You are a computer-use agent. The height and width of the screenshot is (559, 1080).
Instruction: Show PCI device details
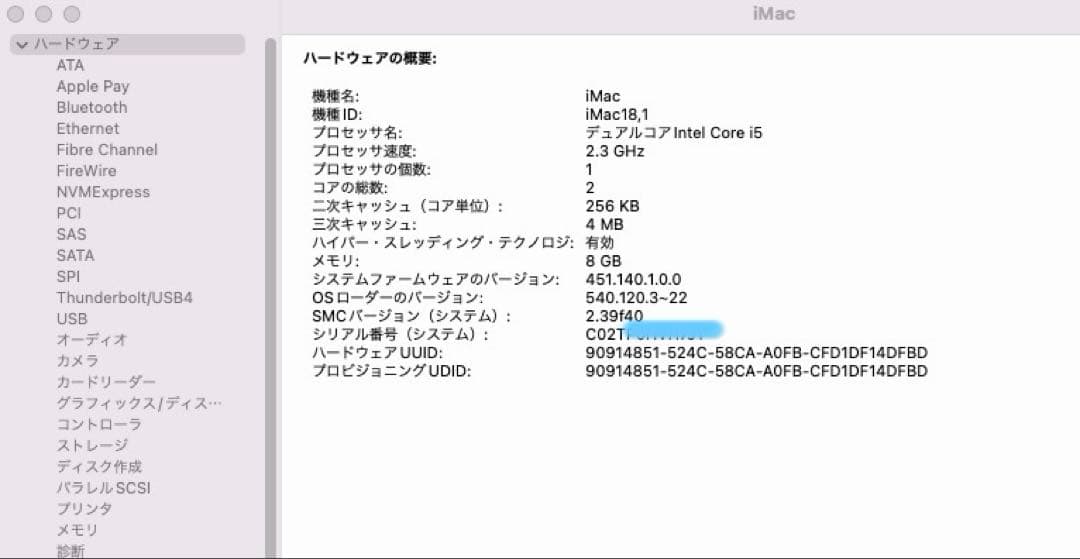69,213
